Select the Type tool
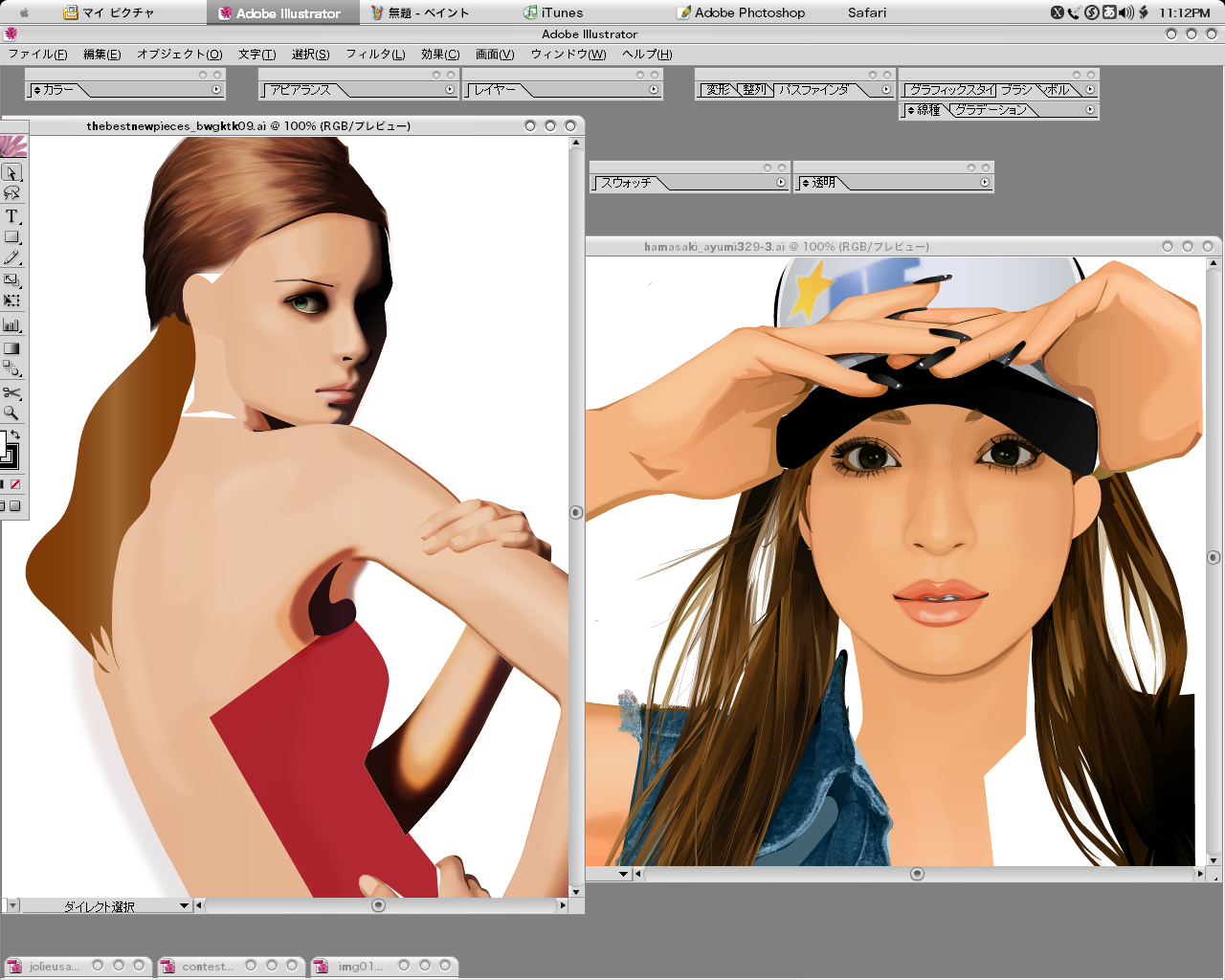 (x=11, y=216)
